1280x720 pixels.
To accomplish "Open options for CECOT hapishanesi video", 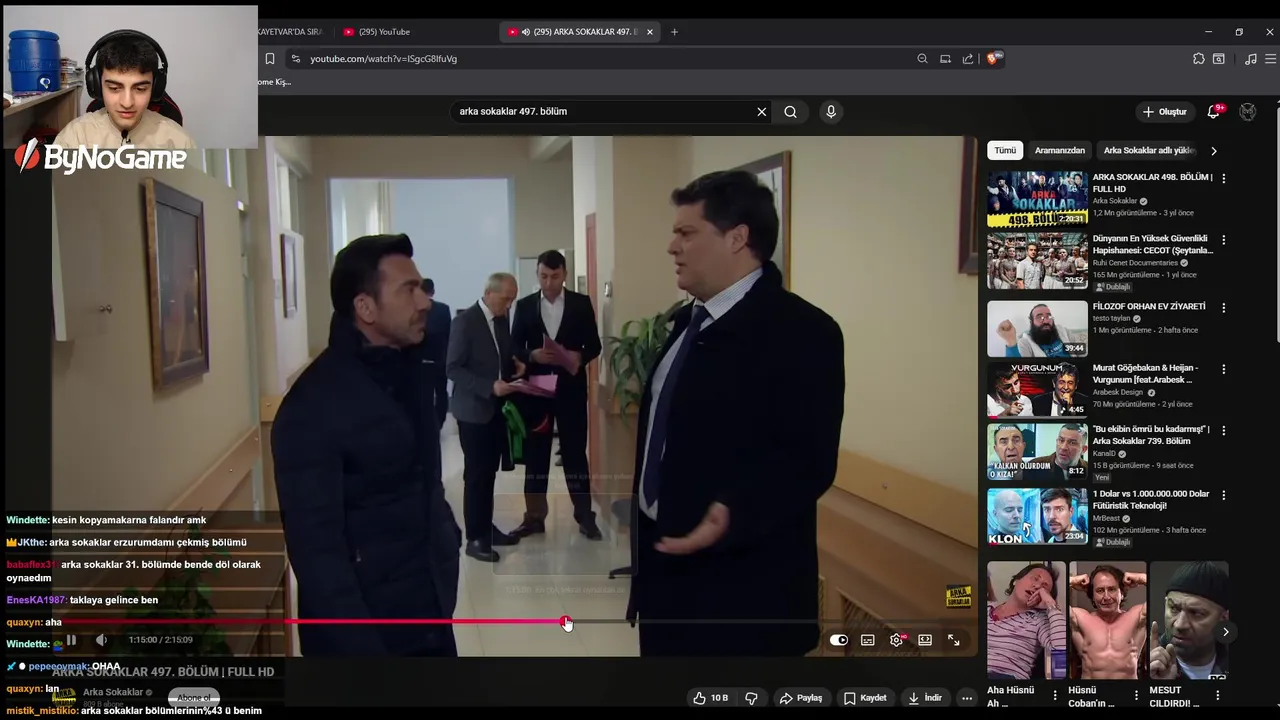I will (x=1224, y=241).
